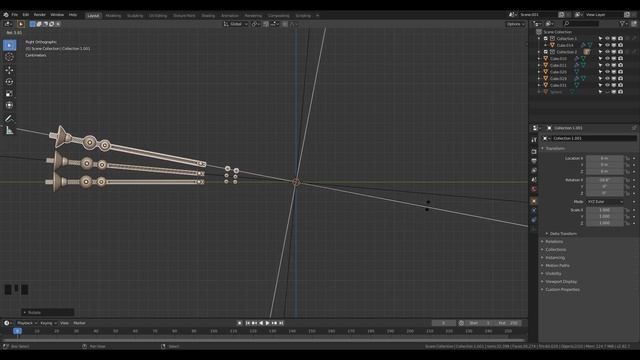Toggle Cube.031 viewport monitor icon
This screenshot has width=640, height=360.
[614, 85]
